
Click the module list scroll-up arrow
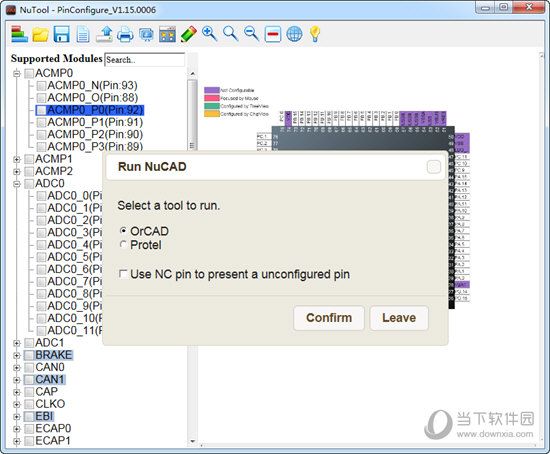click(192, 73)
